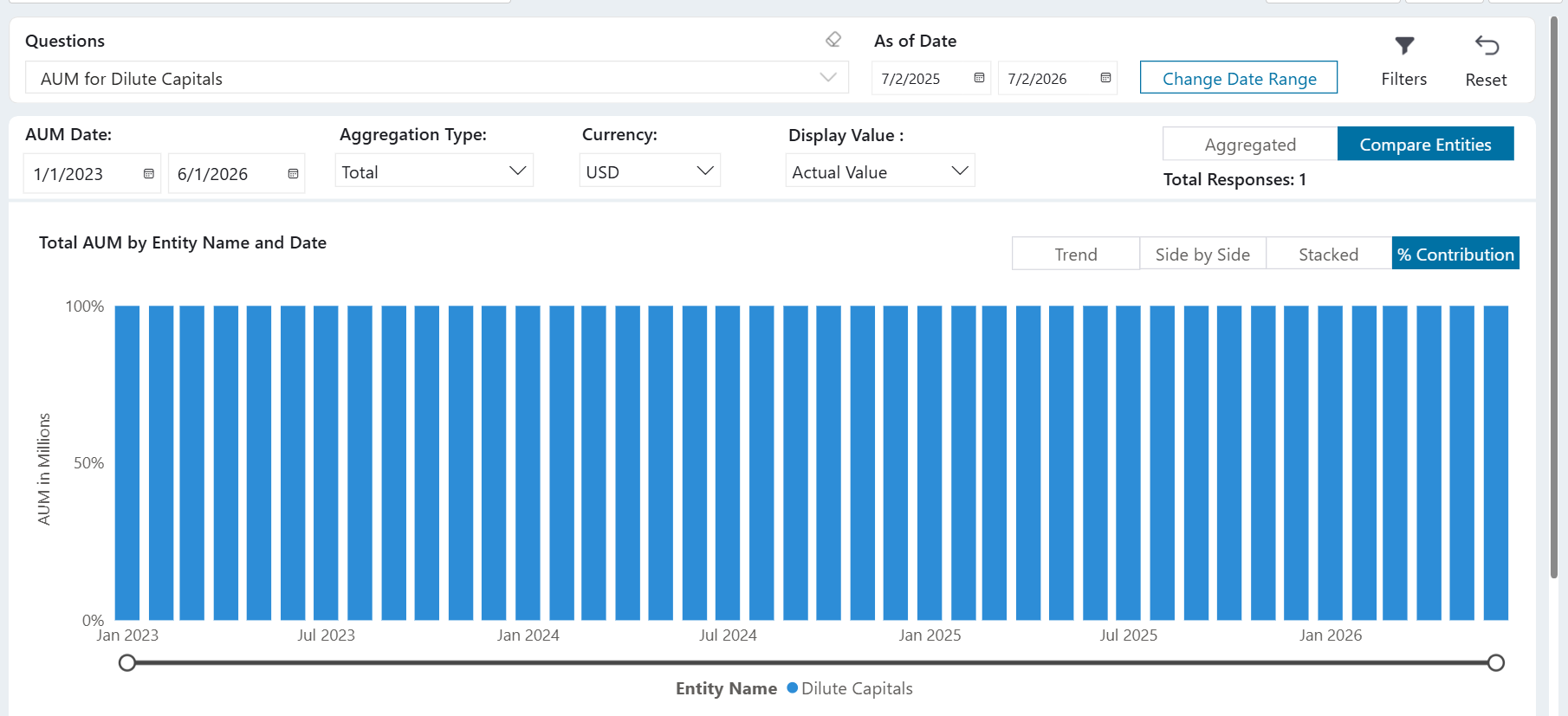Screen dimensions: 1568x716
Task: Click Dilute Capitals legend marker
Action: tap(792, 687)
